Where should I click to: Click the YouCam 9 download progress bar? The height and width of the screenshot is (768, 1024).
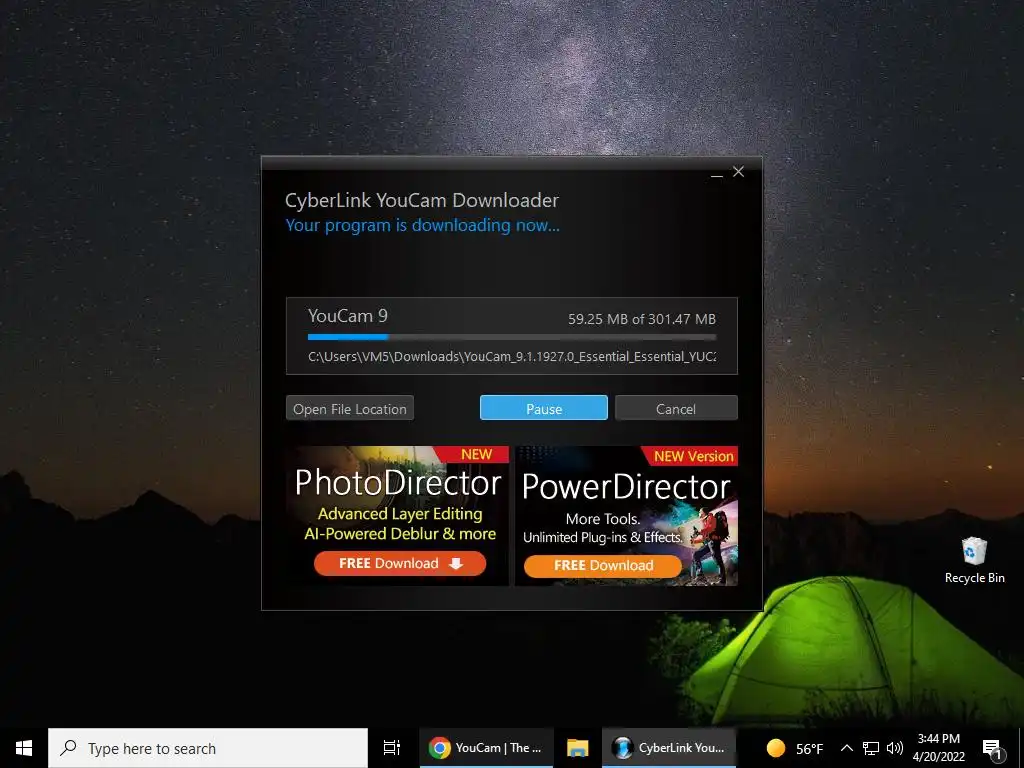click(x=512, y=337)
